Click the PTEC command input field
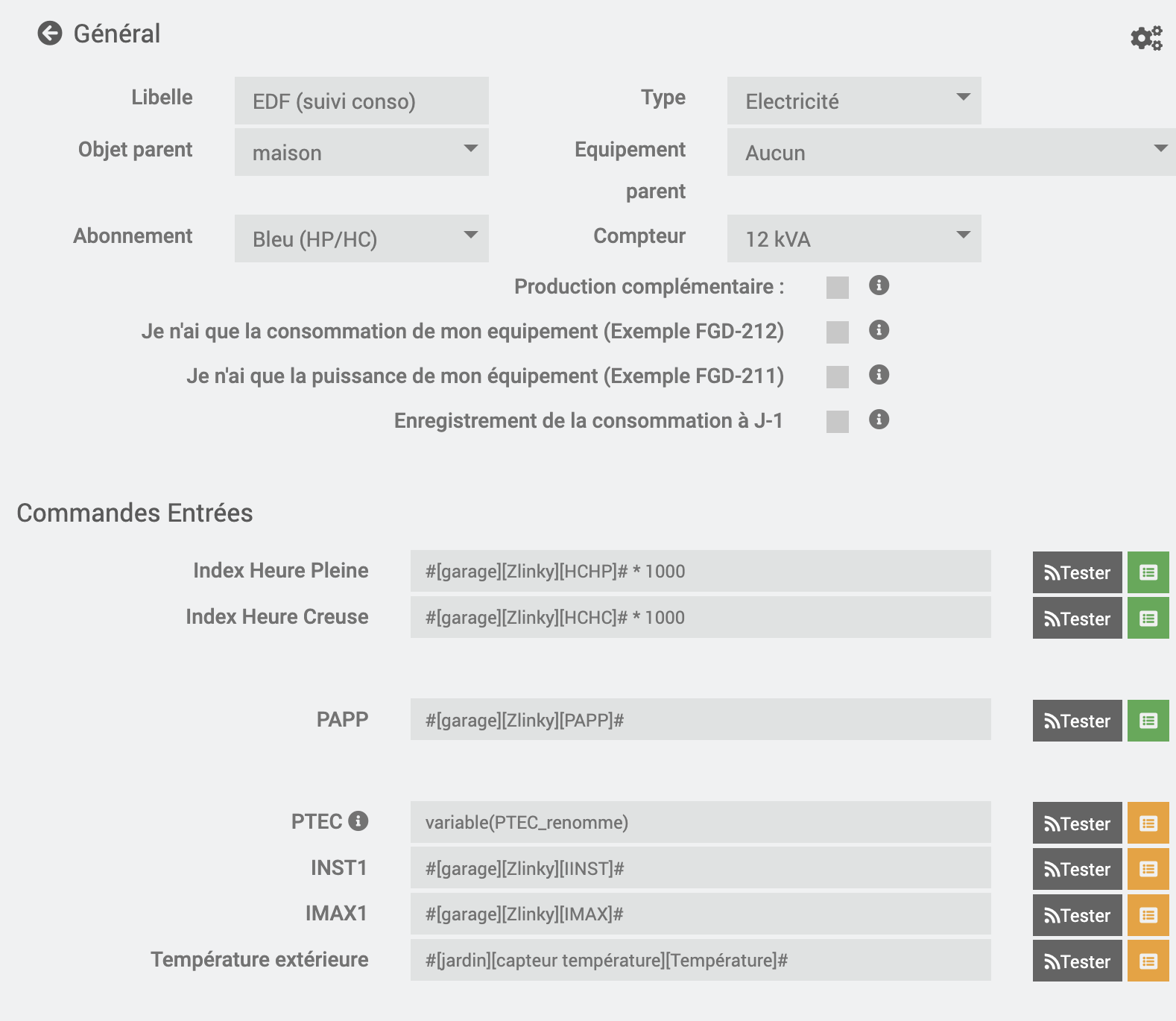The width and height of the screenshot is (1176, 1021). pyautogui.click(x=700, y=822)
